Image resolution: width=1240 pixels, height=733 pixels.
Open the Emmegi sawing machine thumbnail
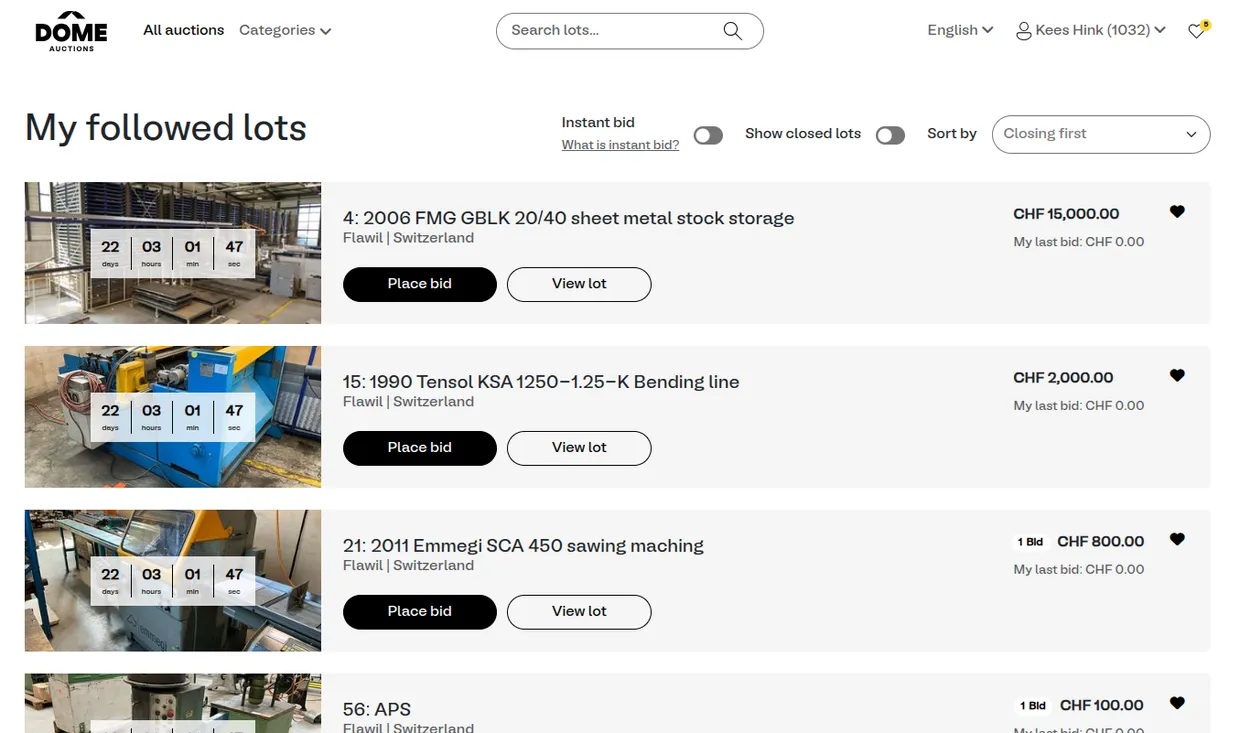coord(172,581)
